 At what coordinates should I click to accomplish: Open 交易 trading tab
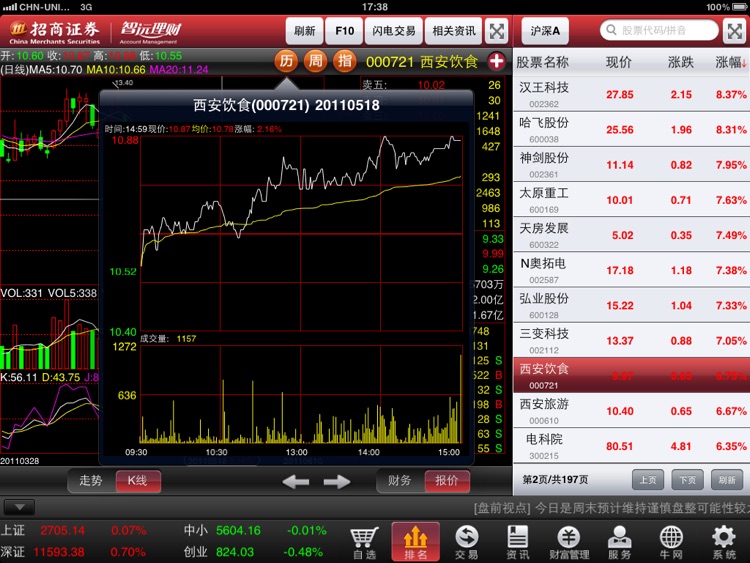click(466, 542)
